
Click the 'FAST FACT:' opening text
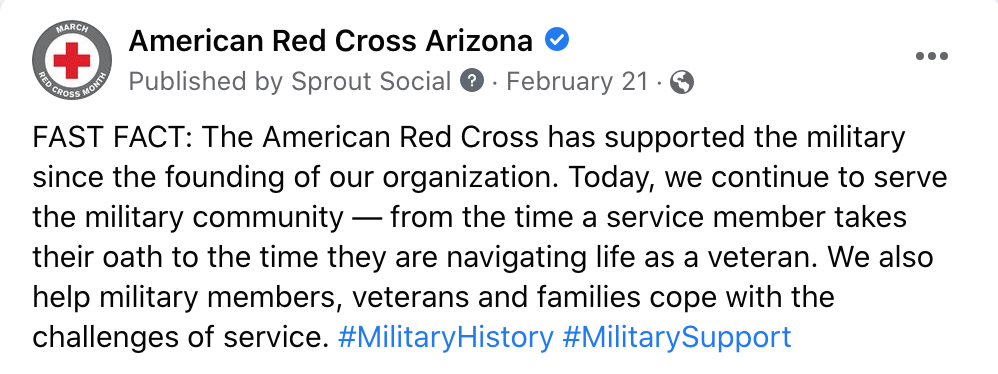(x=111, y=138)
